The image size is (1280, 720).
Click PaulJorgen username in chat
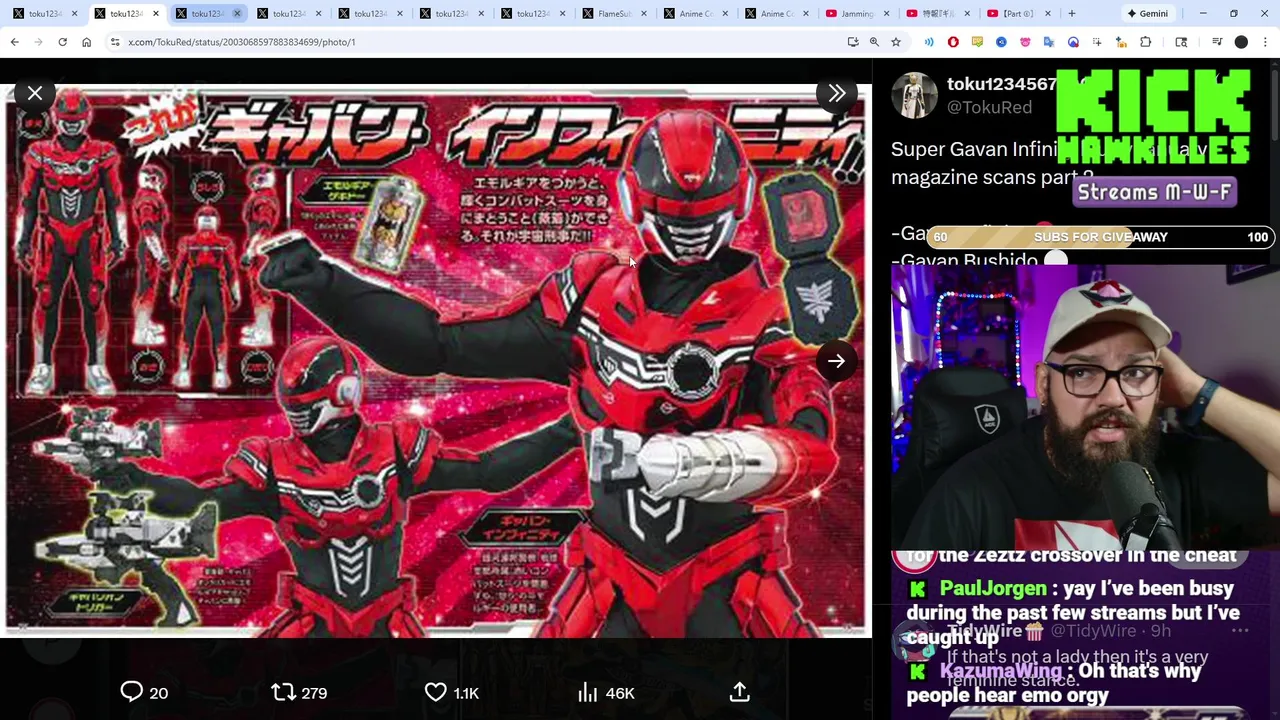(x=993, y=588)
